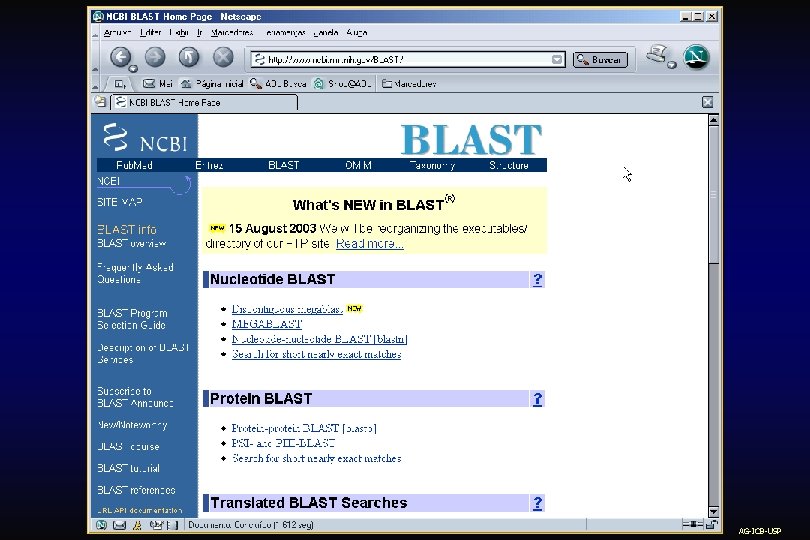
Task: Click inside the URL address field
Action: point(408,59)
